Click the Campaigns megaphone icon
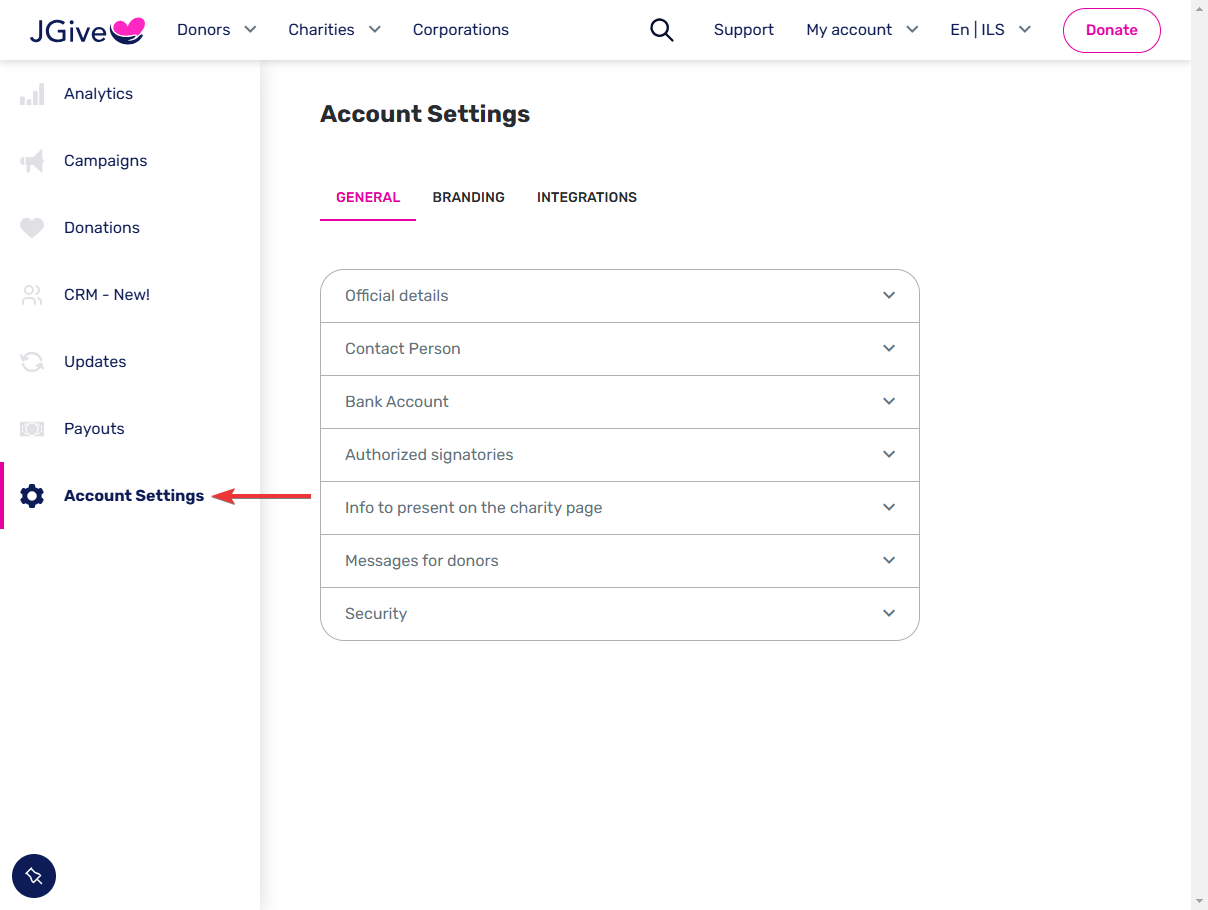The image size is (1208, 910). [32, 161]
